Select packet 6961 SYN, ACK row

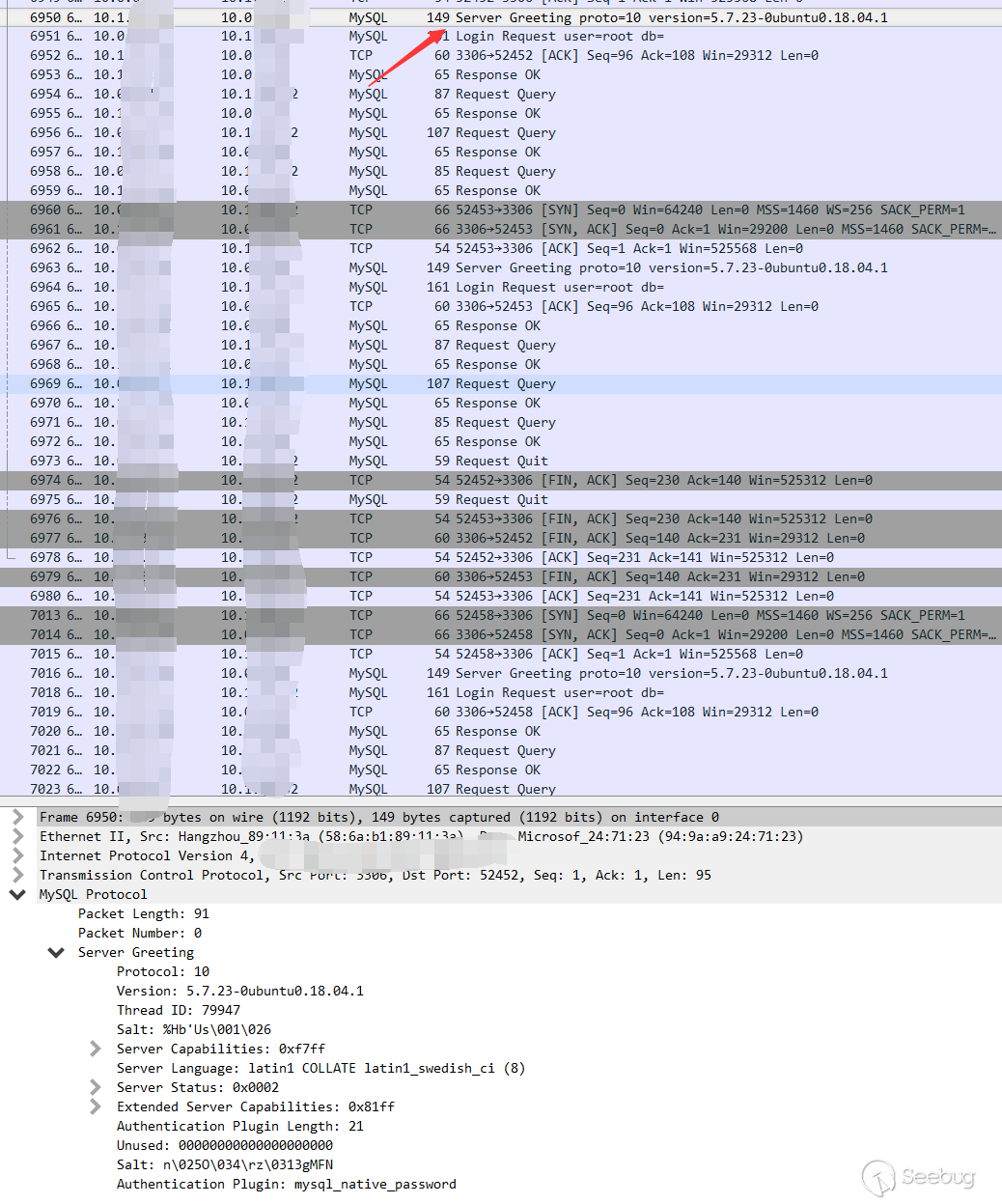coord(501,230)
